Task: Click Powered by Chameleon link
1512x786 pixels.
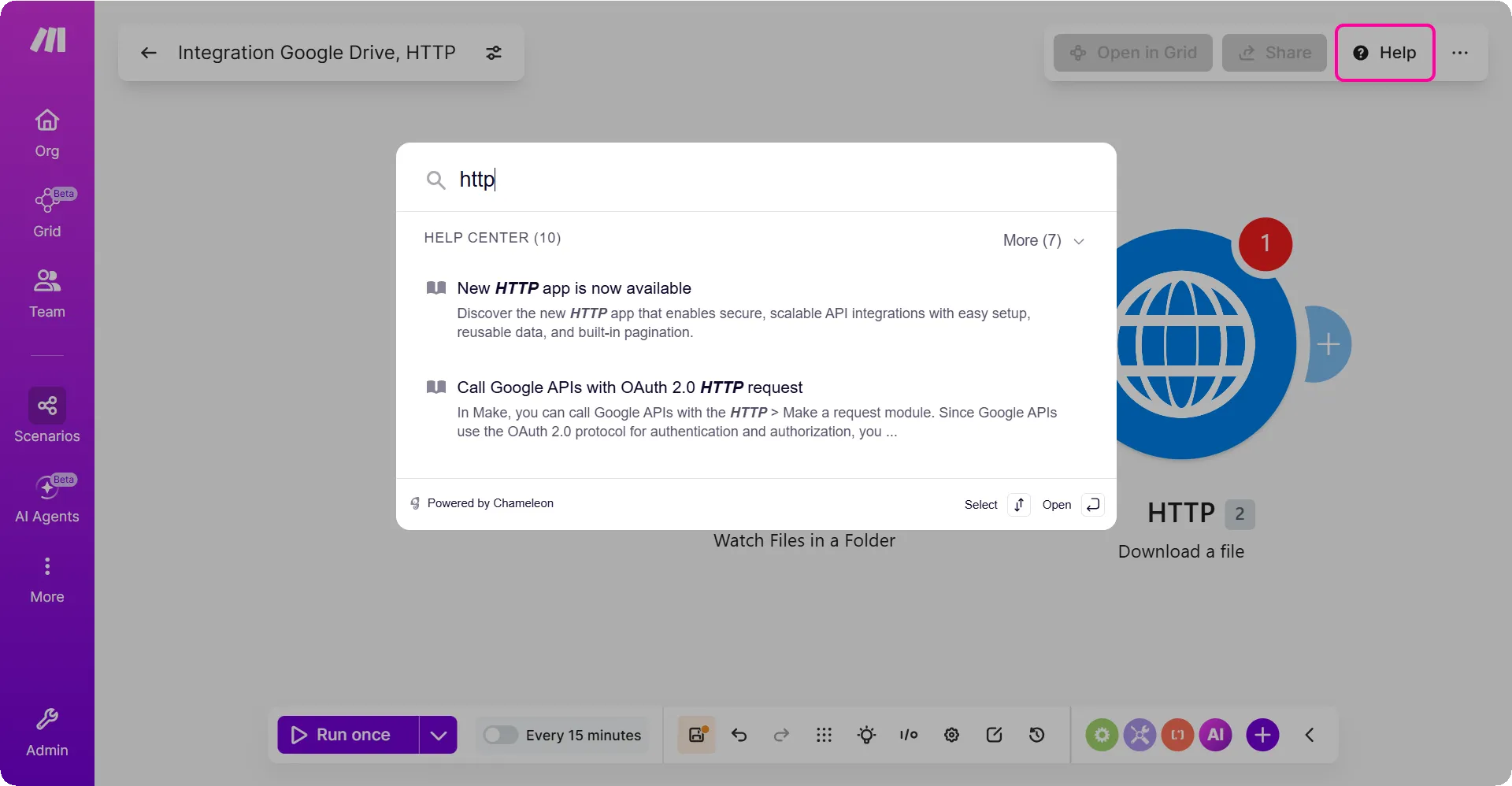Action: coord(482,503)
